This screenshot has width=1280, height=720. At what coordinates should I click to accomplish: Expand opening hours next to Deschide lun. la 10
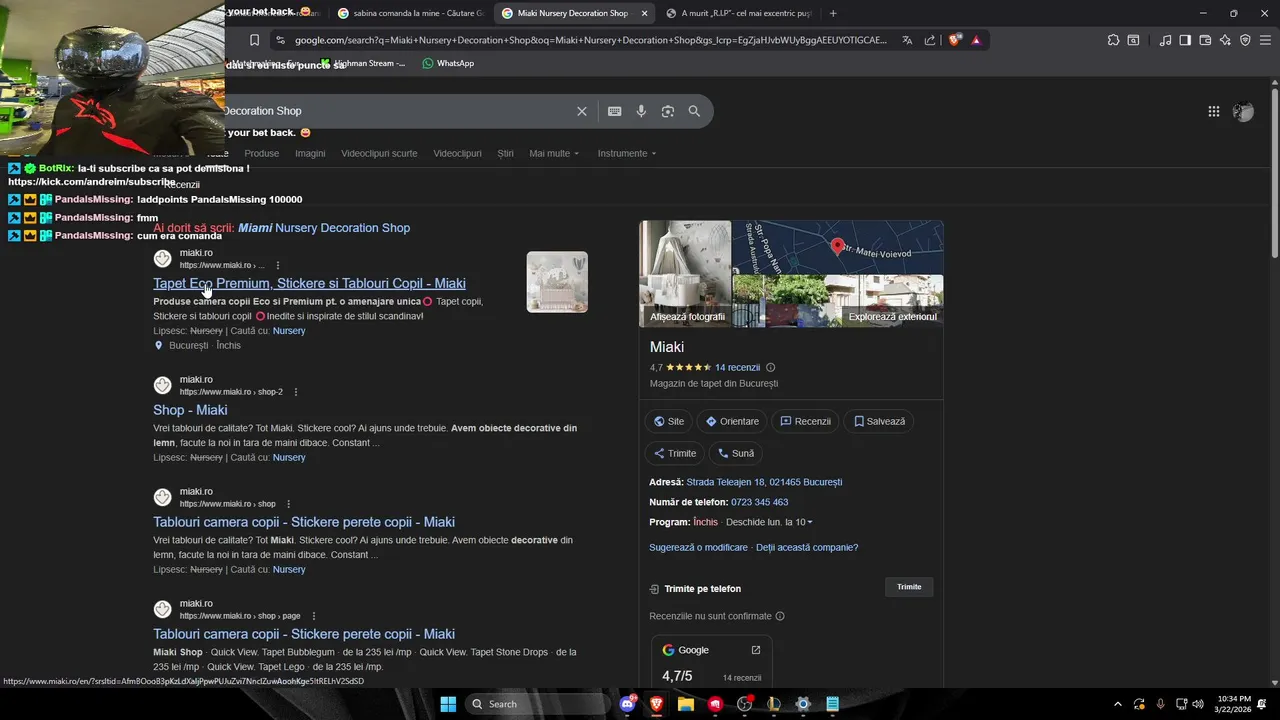click(x=810, y=522)
